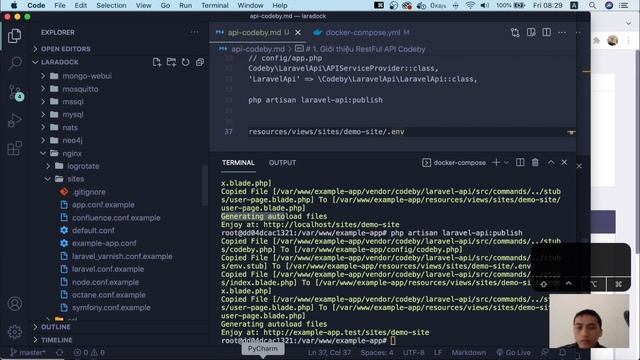Open Run and Debug view
The image size is (640, 360).
[15, 120]
